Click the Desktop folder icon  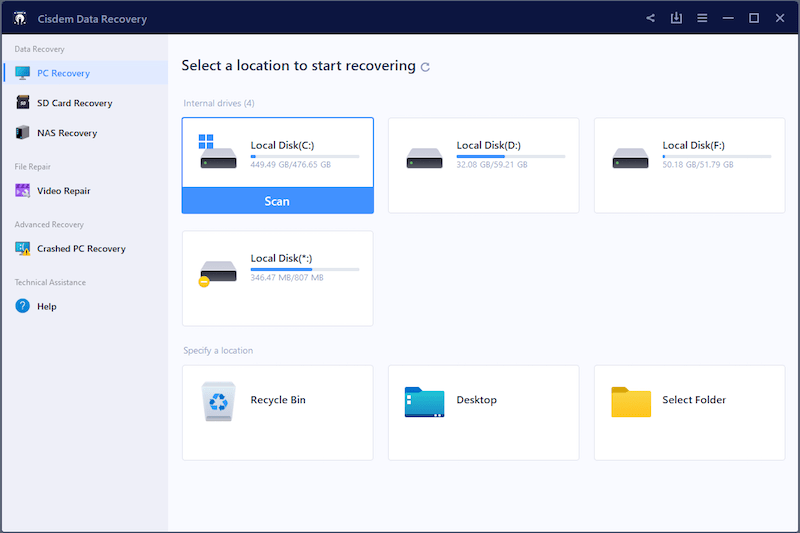(x=425, y=401)
